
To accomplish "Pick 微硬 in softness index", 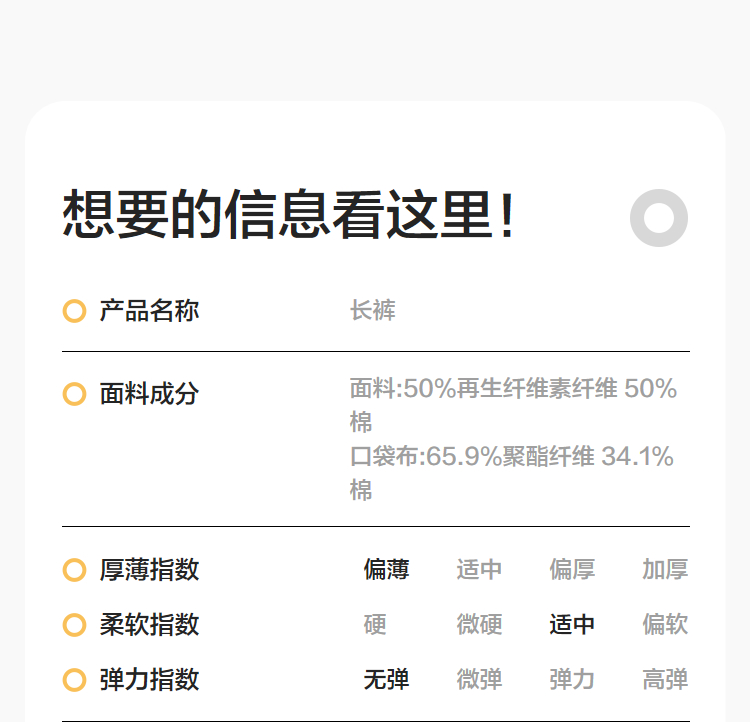I will click(479, 625).
